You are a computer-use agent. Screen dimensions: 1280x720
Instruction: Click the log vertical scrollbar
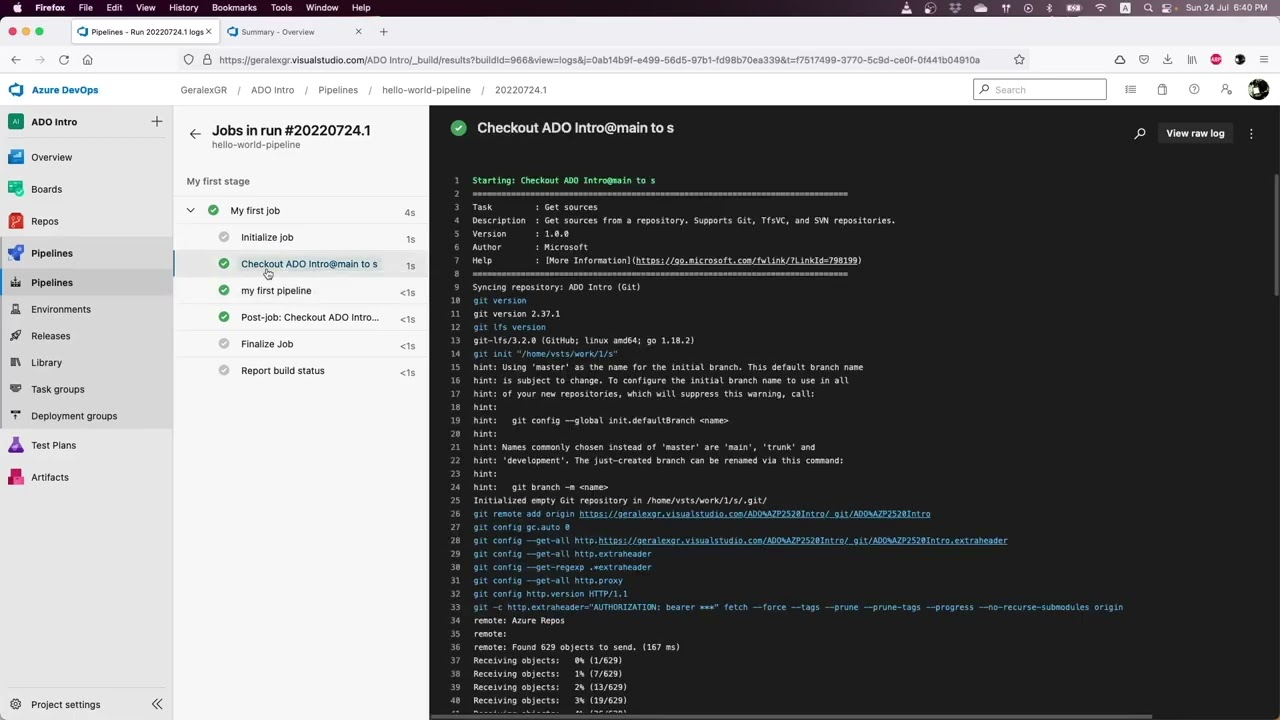pos(1276,235)
